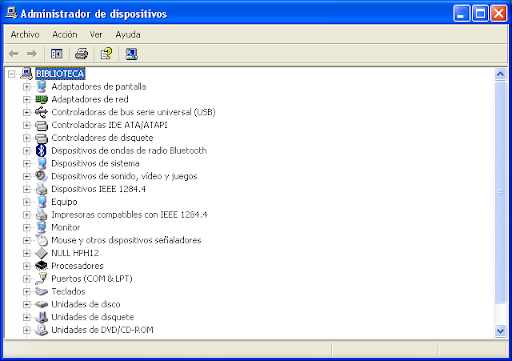Select the NULL HPH12 diamond icon
The height and width of the screenshot is (361, 512).
click(41, 253)
